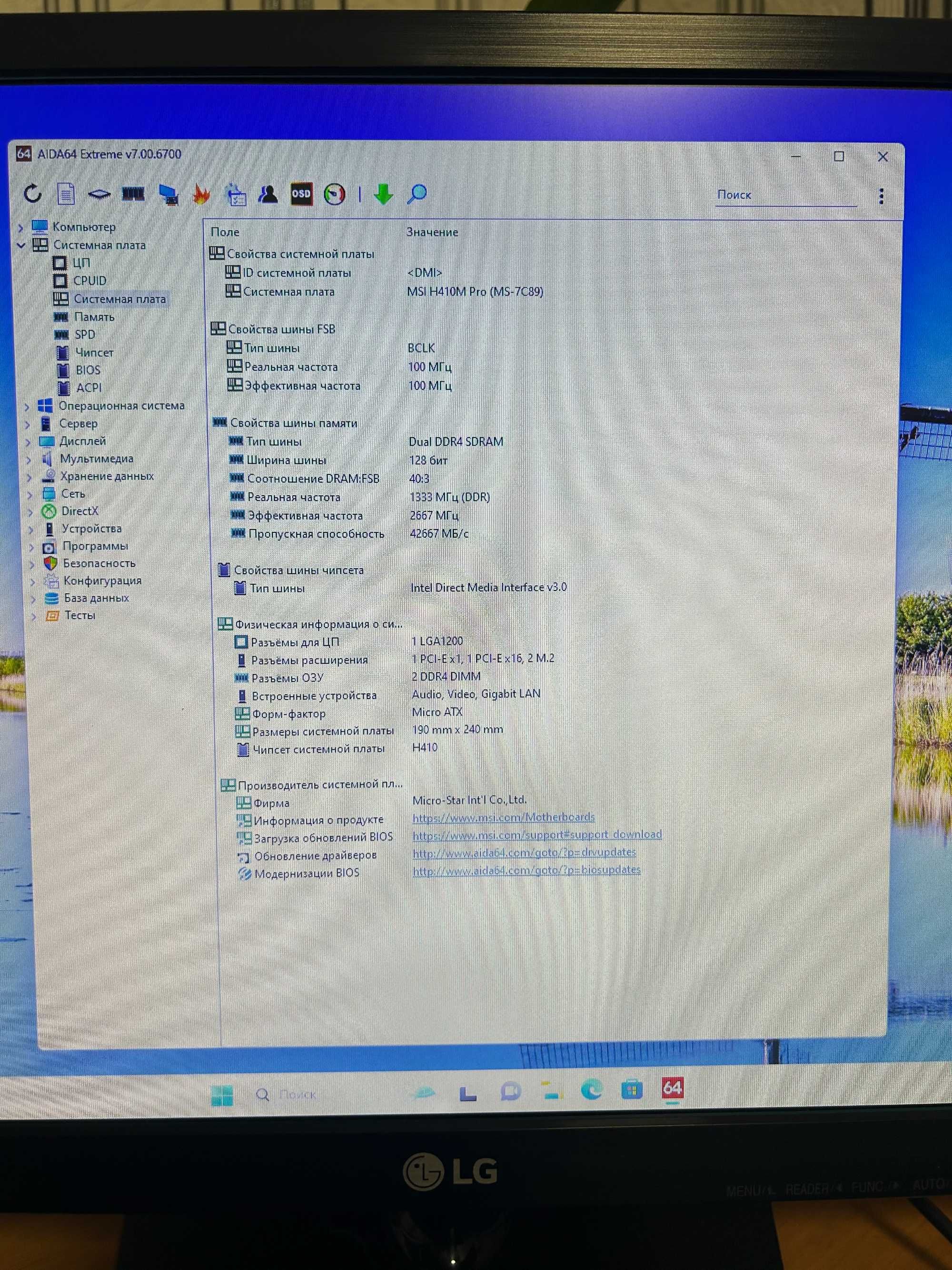Screen dimensions: 952x1270
Task: Open the OSD panel icon
Action: pos(301,194)
